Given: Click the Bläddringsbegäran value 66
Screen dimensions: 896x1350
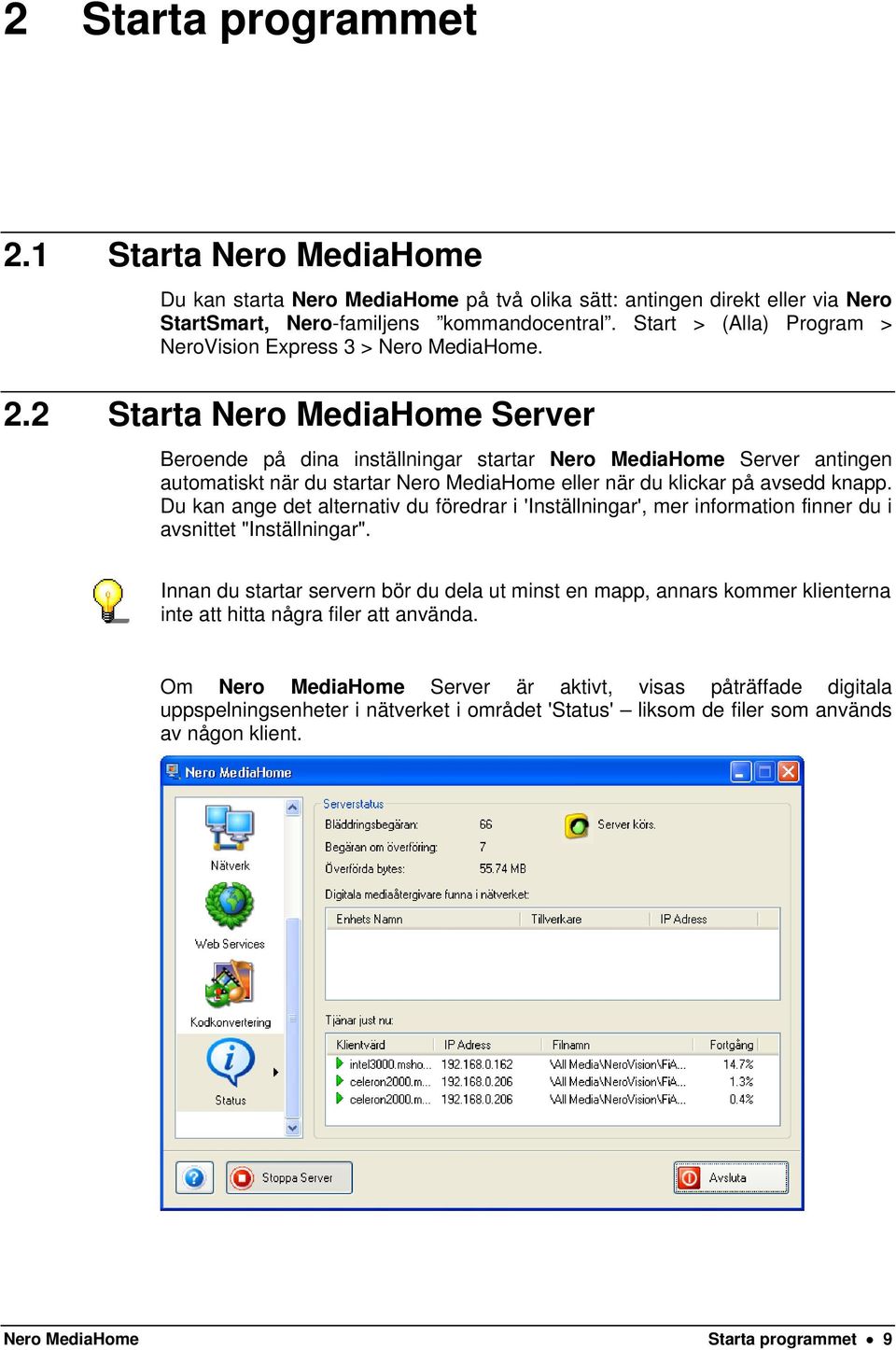Looking at the screenshot, I should (485, 824).
